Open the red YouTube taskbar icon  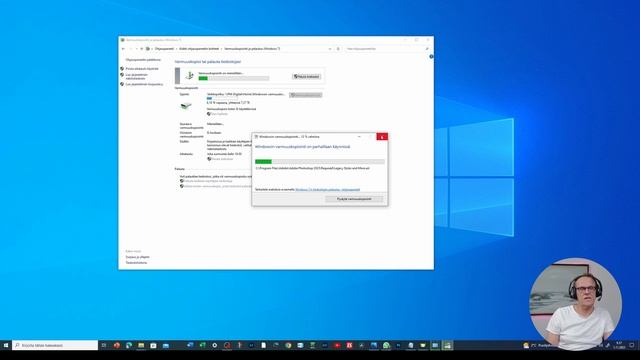tap(337, 345)
